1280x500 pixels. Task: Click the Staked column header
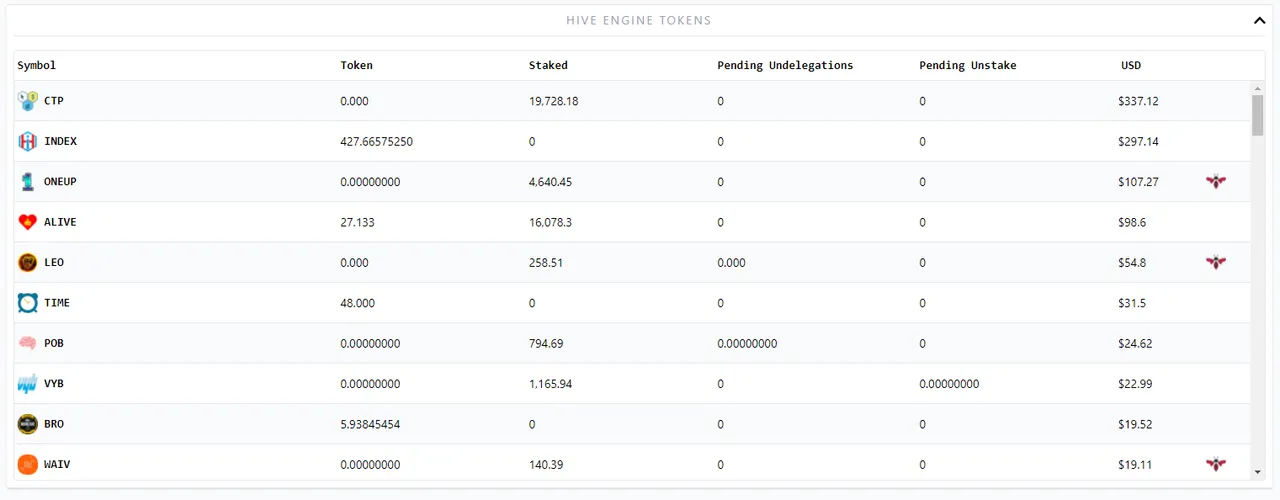[x=548, y=66]
